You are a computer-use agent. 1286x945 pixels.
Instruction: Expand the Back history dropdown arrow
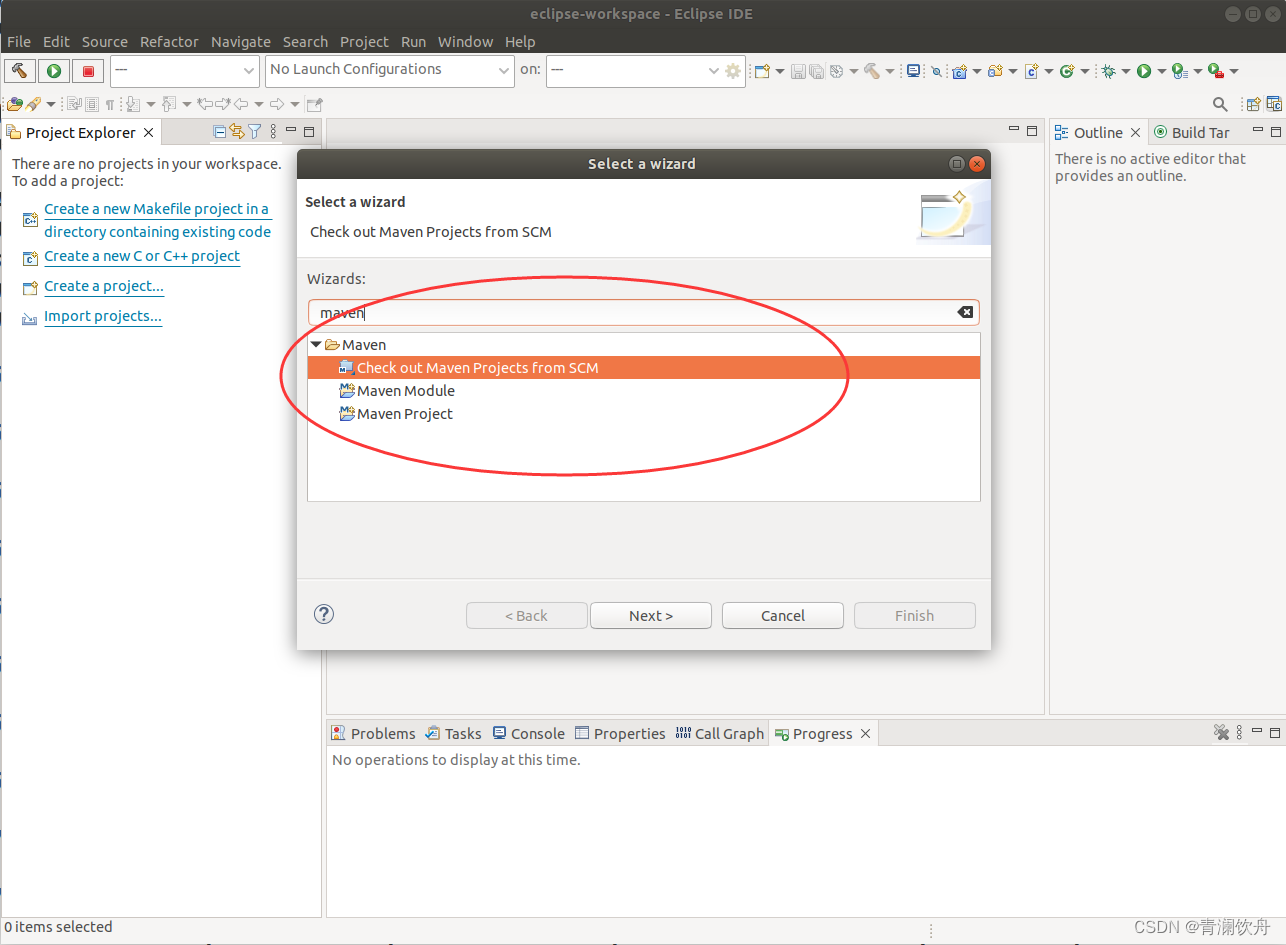[259, 104]
